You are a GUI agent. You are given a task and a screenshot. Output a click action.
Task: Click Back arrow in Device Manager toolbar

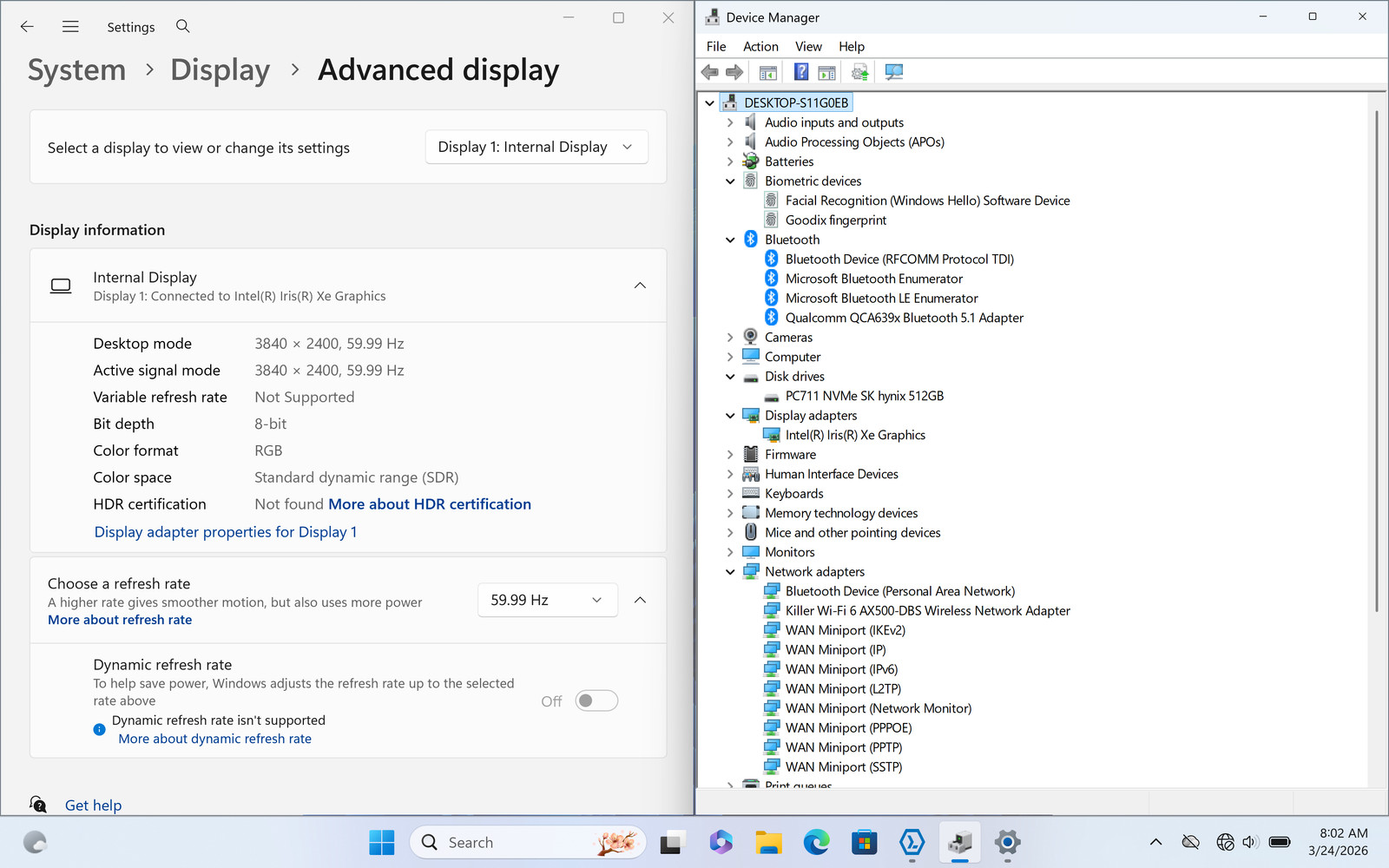click(710, 72)
